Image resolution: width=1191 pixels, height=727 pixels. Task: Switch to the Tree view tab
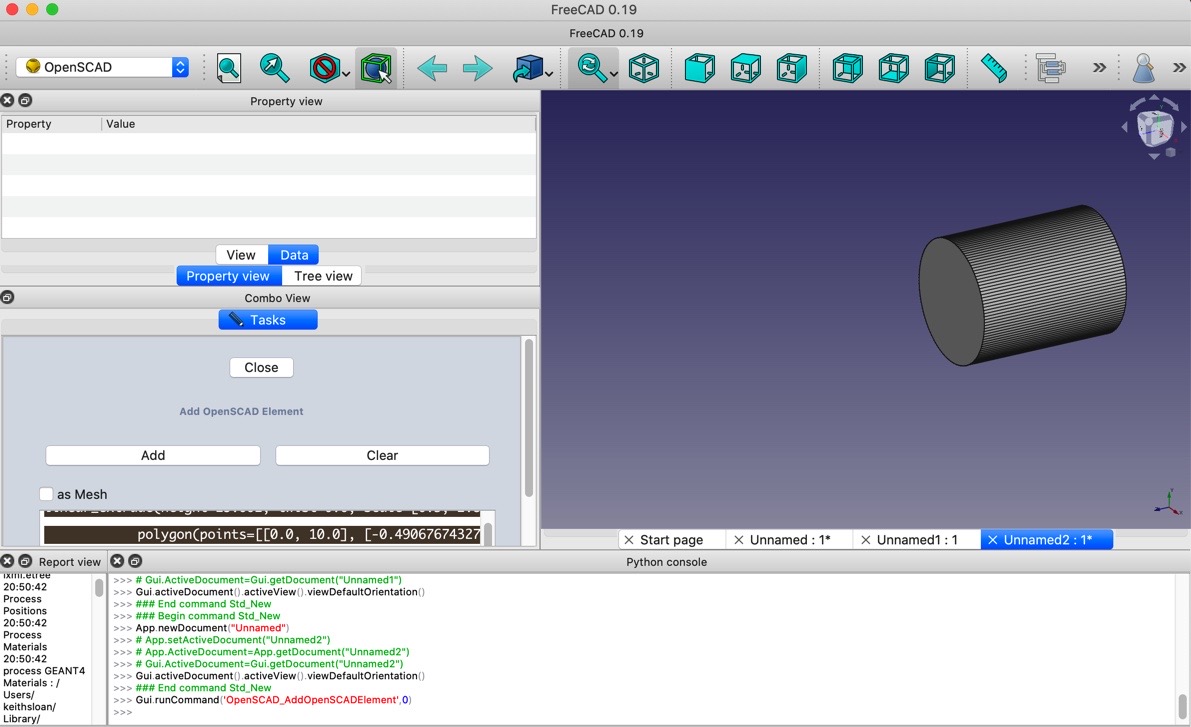[x=322, y=276]
